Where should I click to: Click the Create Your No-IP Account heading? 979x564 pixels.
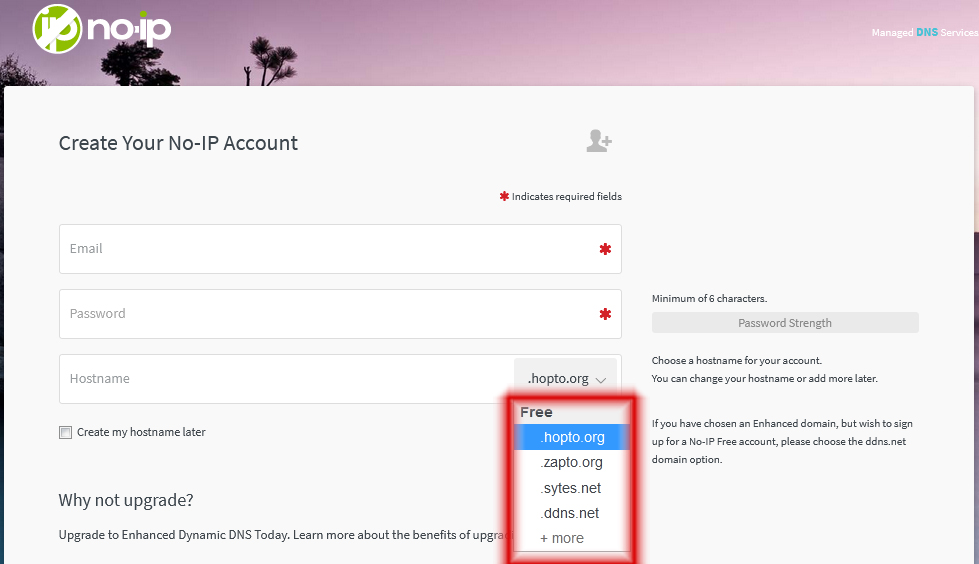coord(178,143)
